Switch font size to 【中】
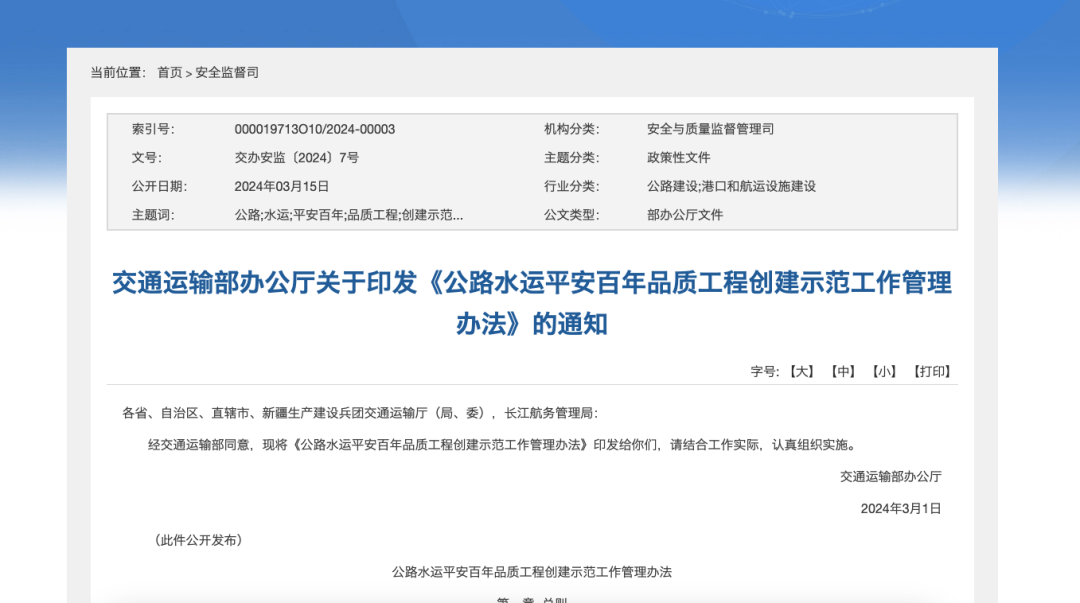1080x603 pixels. 843,372
